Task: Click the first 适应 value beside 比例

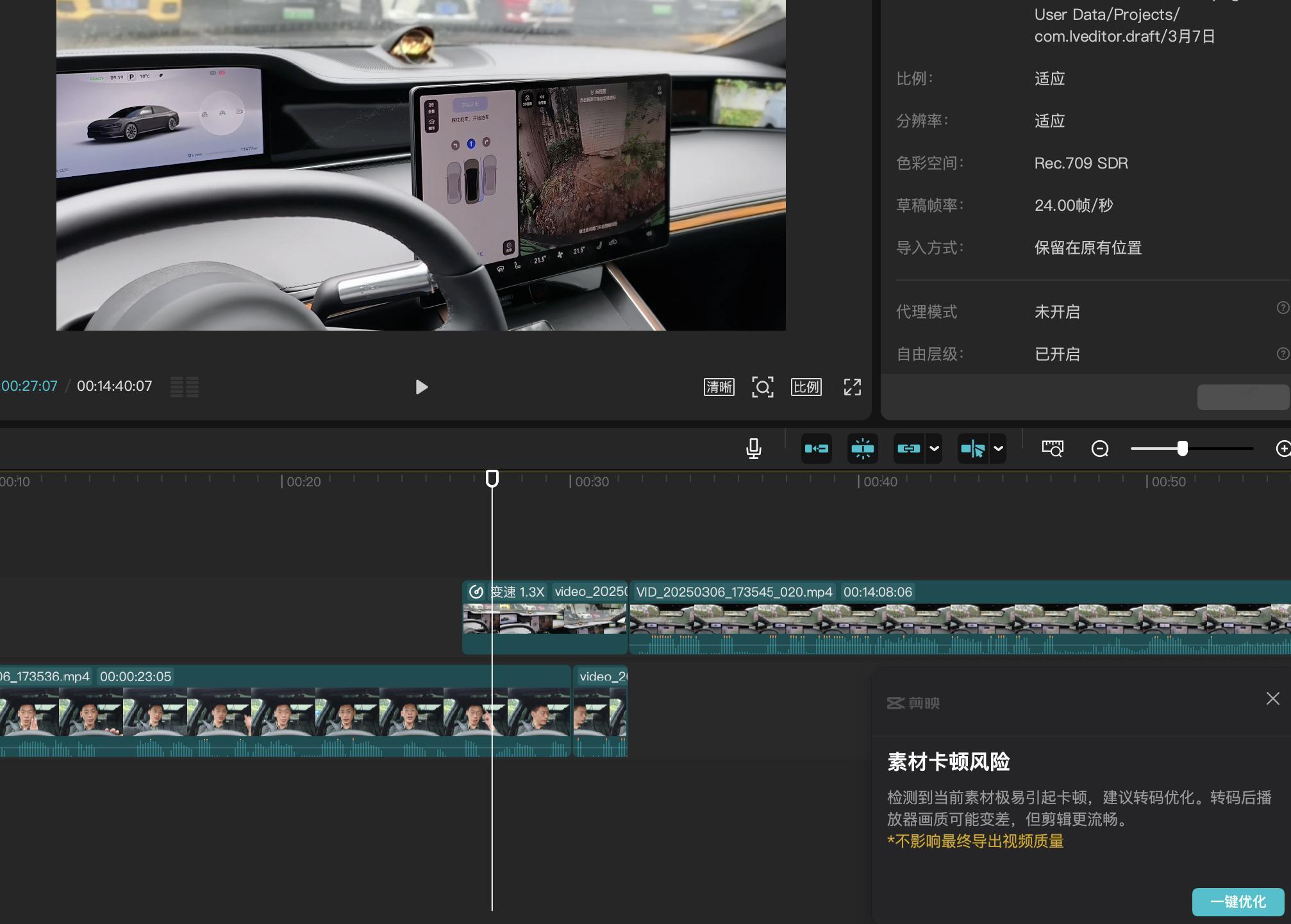Action: click(1050, 79)
